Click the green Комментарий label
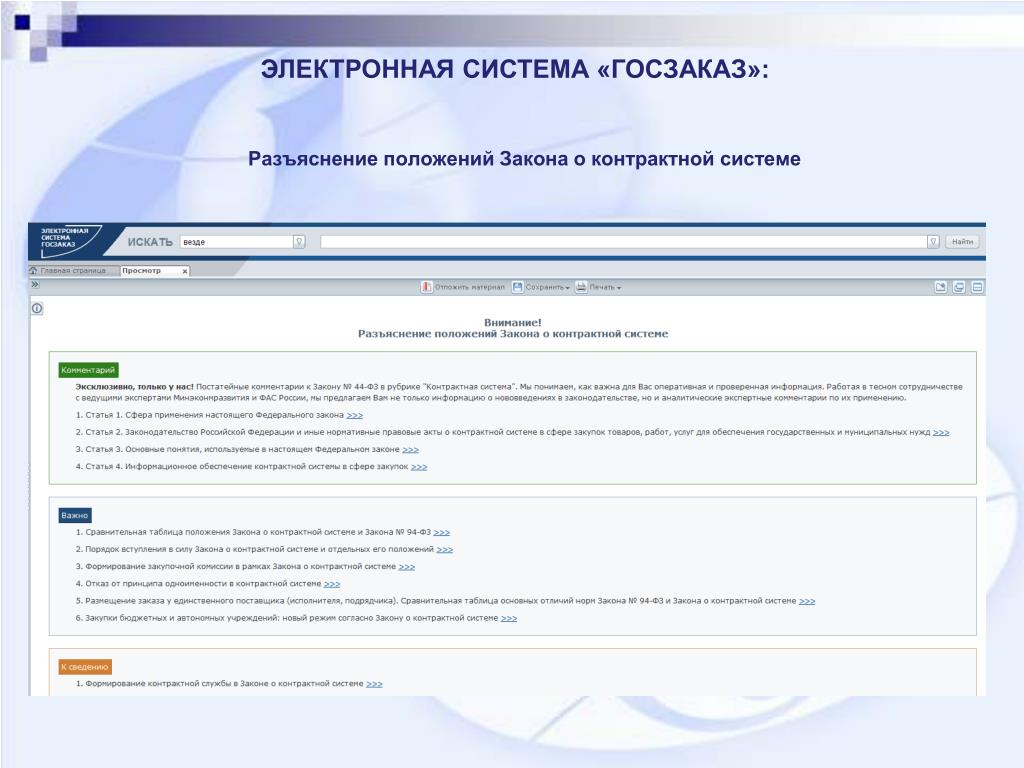Image resolution: width=1024 pixels, height=768 pixels. pos(88,370)
